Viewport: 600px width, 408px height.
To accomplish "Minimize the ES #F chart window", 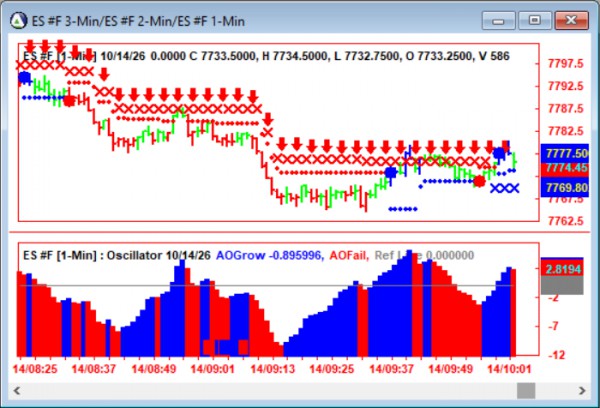I will click(499, 20).
